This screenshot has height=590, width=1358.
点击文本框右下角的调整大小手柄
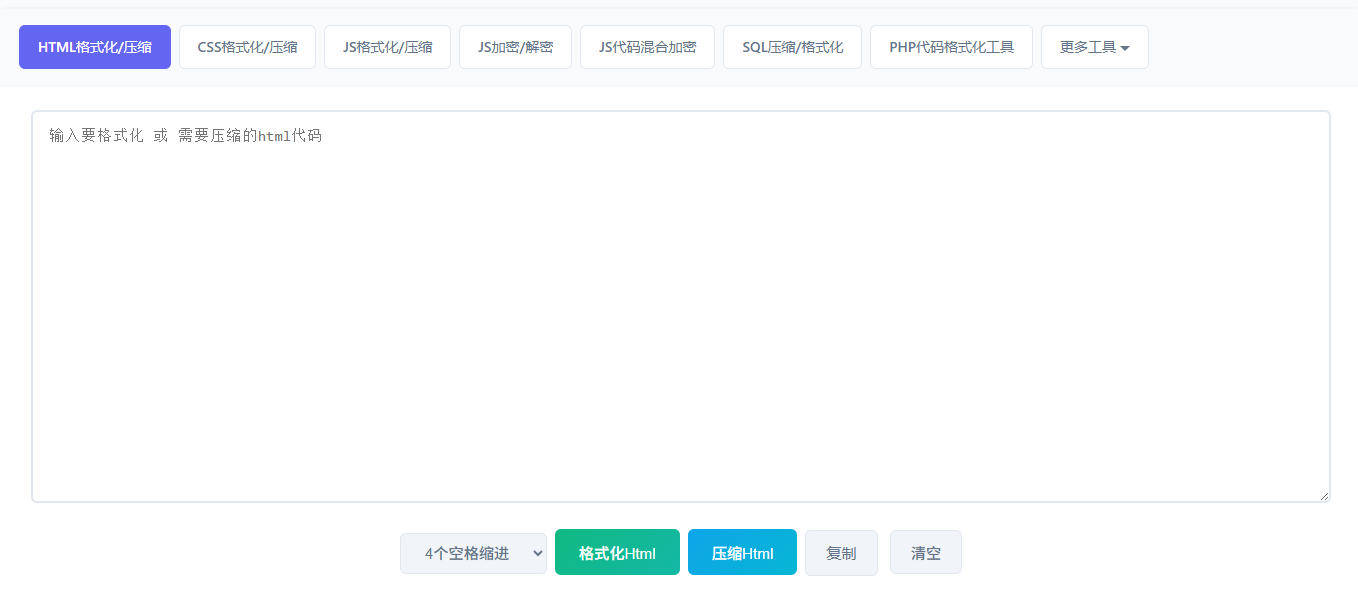1322,494
